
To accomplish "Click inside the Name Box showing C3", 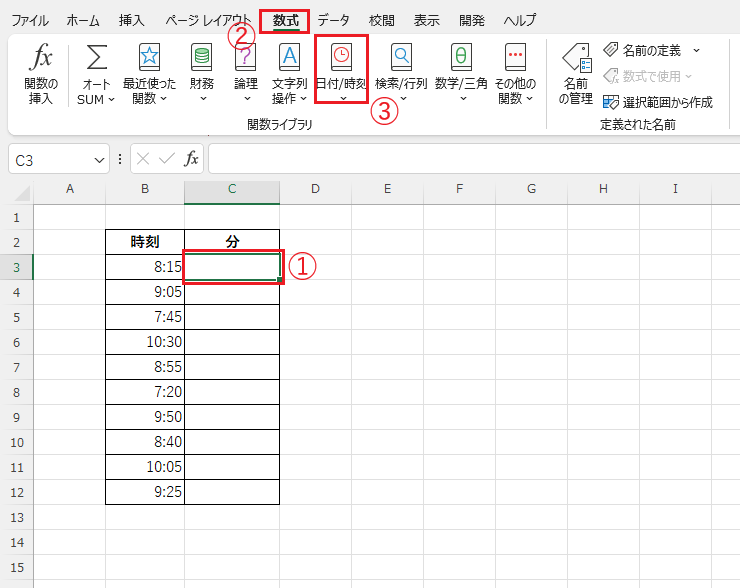I will [50, 160].
